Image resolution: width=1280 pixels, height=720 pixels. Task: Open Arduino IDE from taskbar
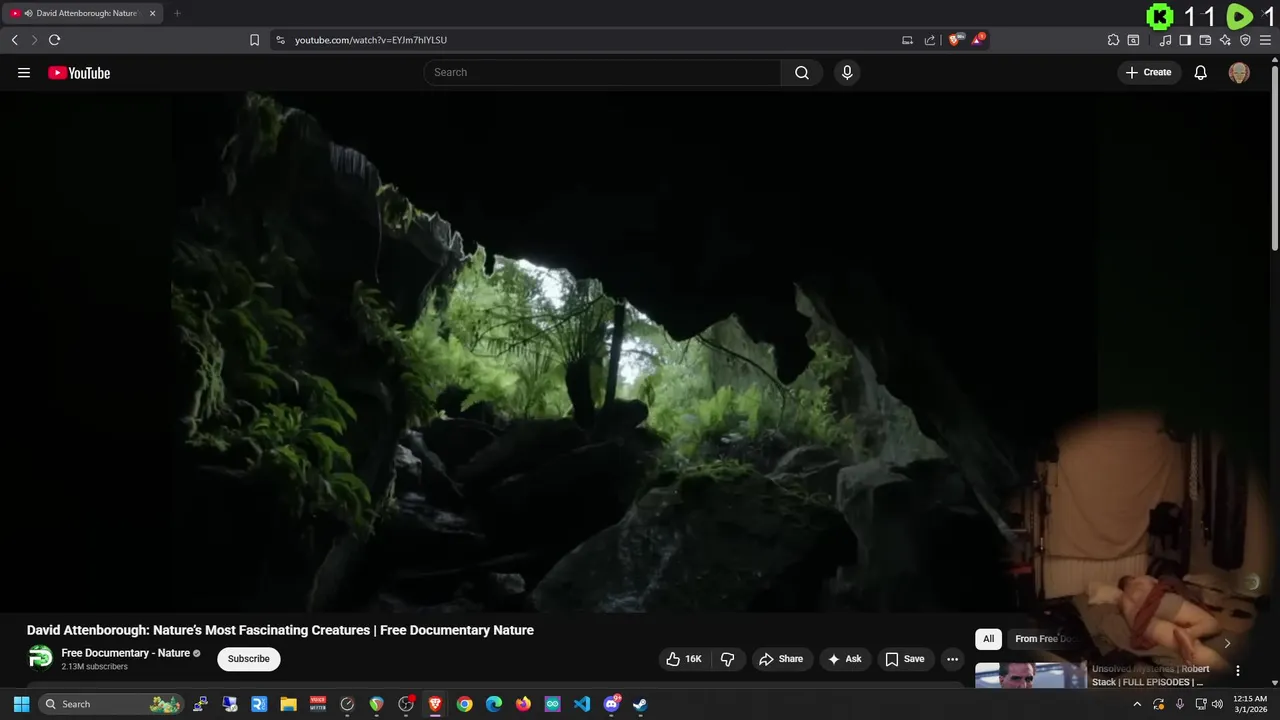[553, 704]
